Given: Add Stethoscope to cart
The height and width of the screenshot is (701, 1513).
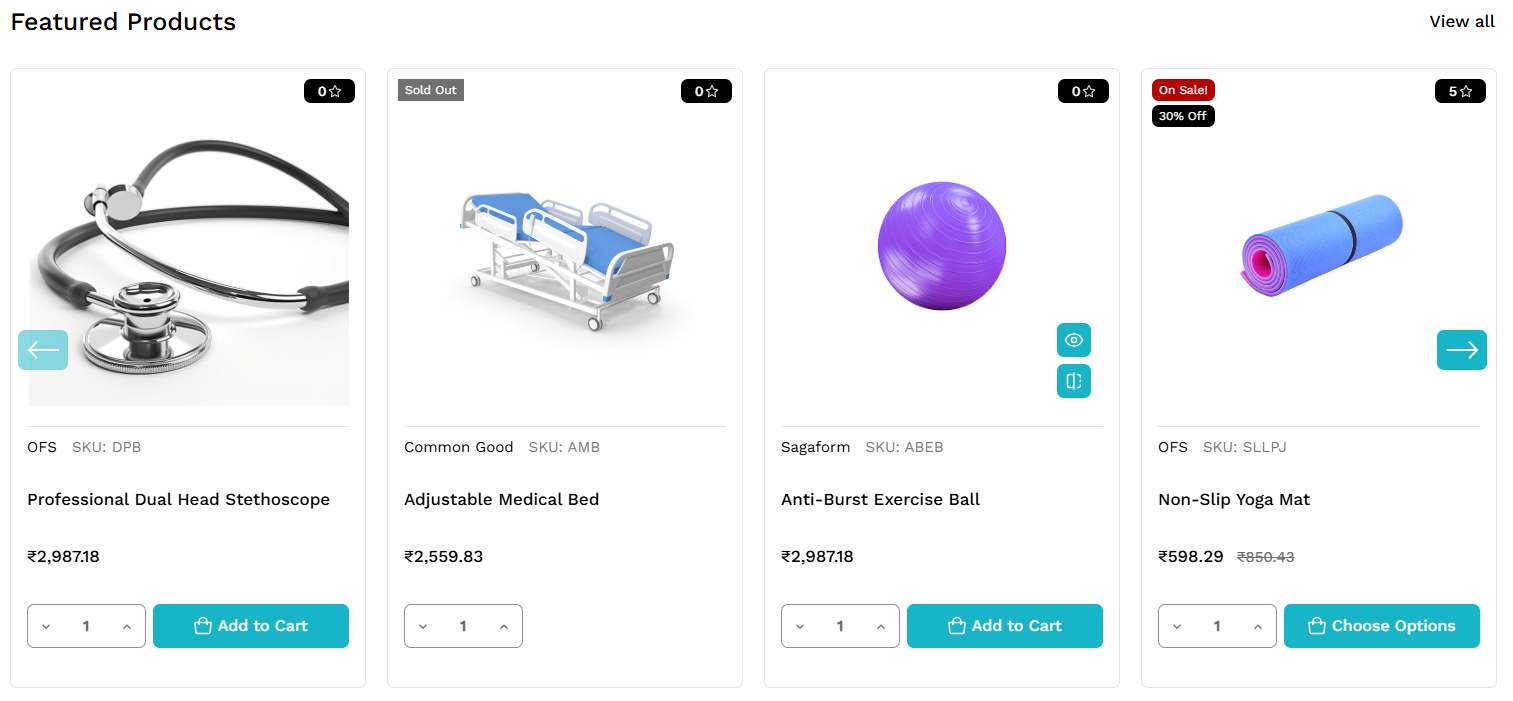Looking at the screenshot, I should coord(250,626).
